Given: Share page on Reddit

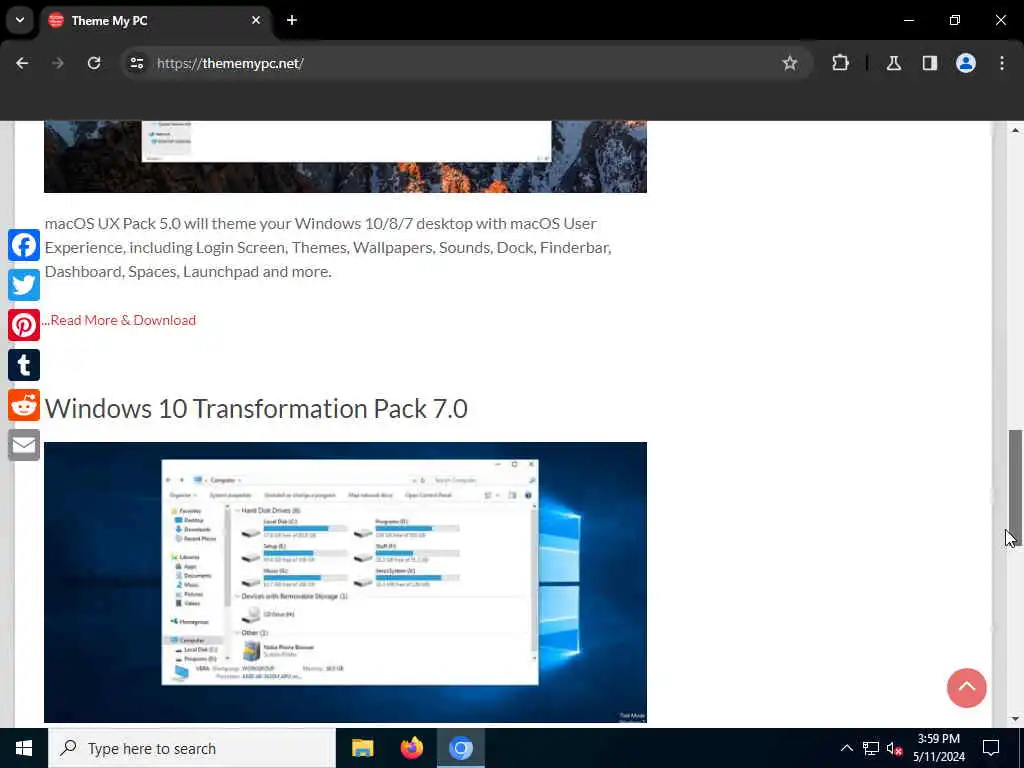Looking at the screenshot, I should point(24,405).
